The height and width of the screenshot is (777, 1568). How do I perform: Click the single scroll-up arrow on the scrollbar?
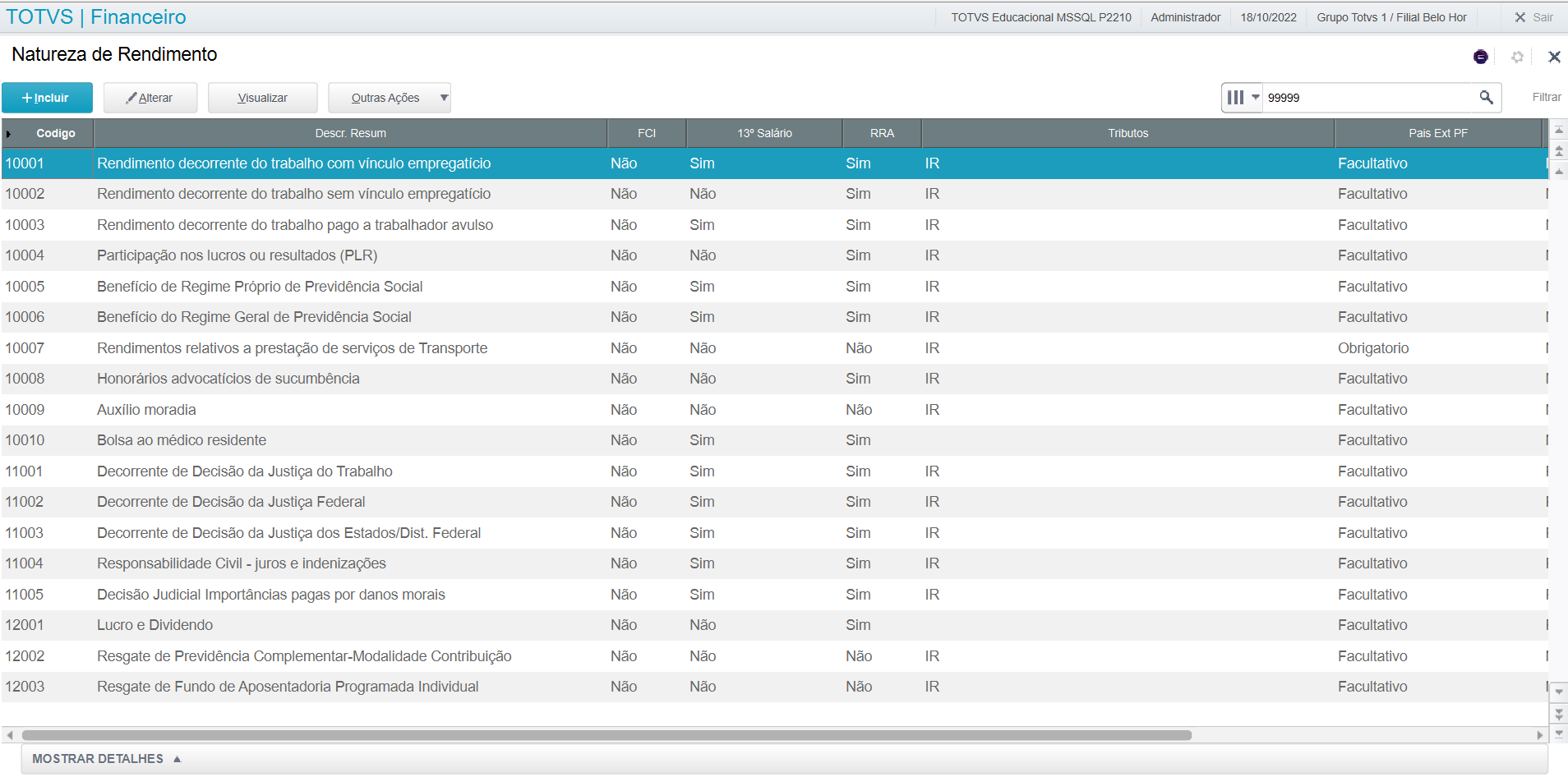click(1559, 171)
